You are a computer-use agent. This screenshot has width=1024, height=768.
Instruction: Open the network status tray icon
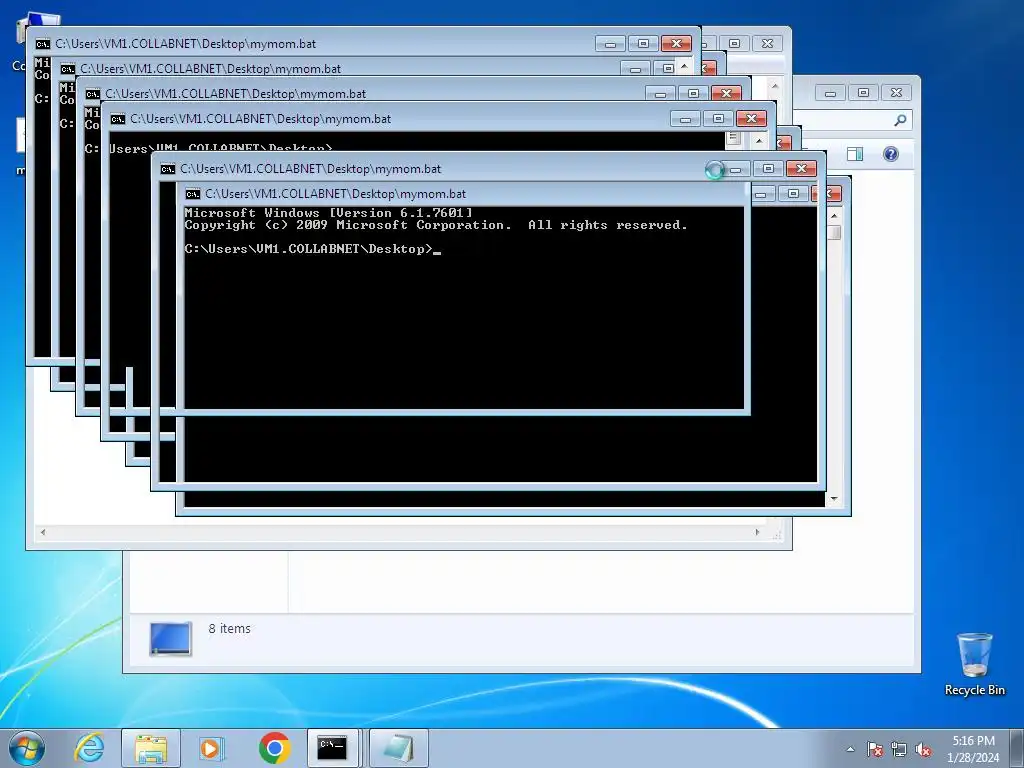[899, 749]
